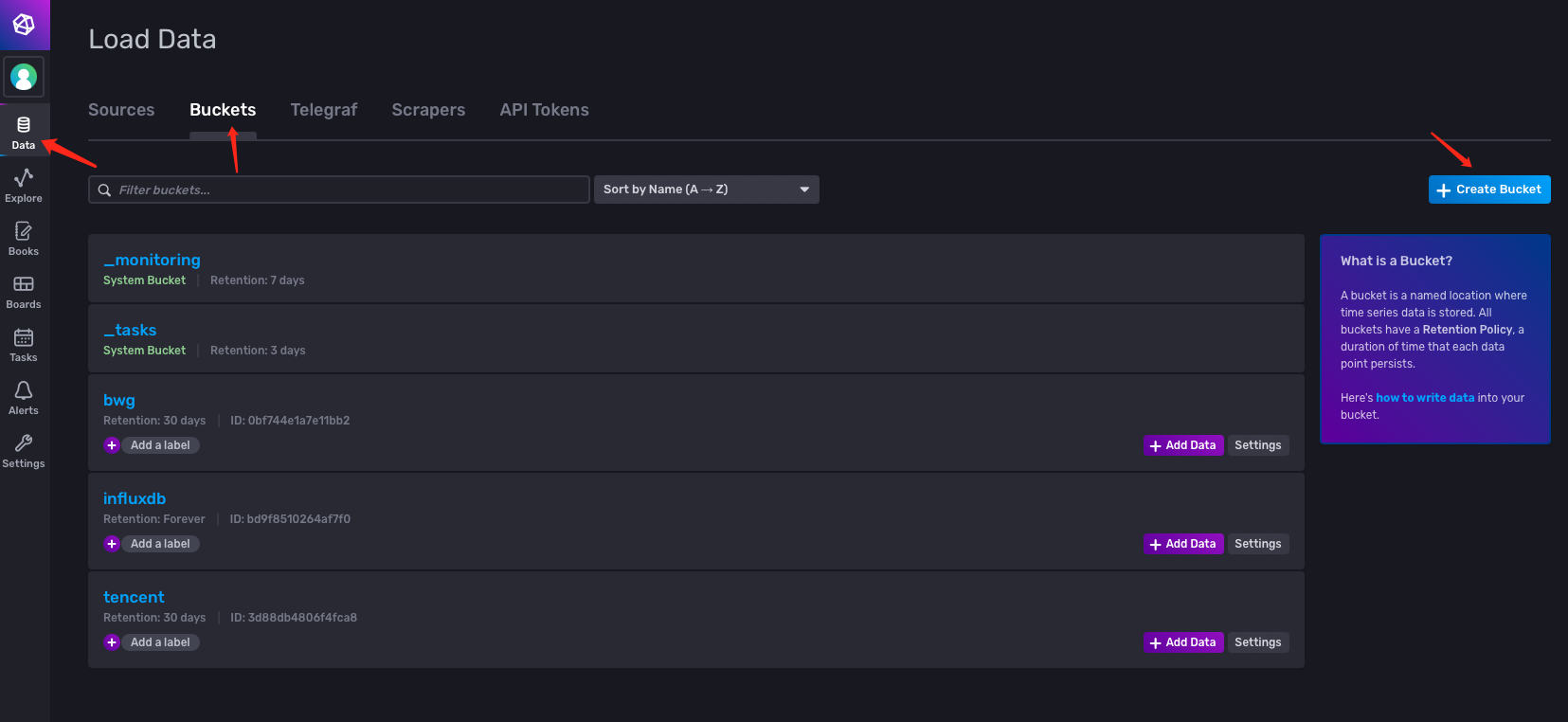Viewport: 1568px width, 722px height.
Task: Add a label to bwg bucket
Action: 160,445
